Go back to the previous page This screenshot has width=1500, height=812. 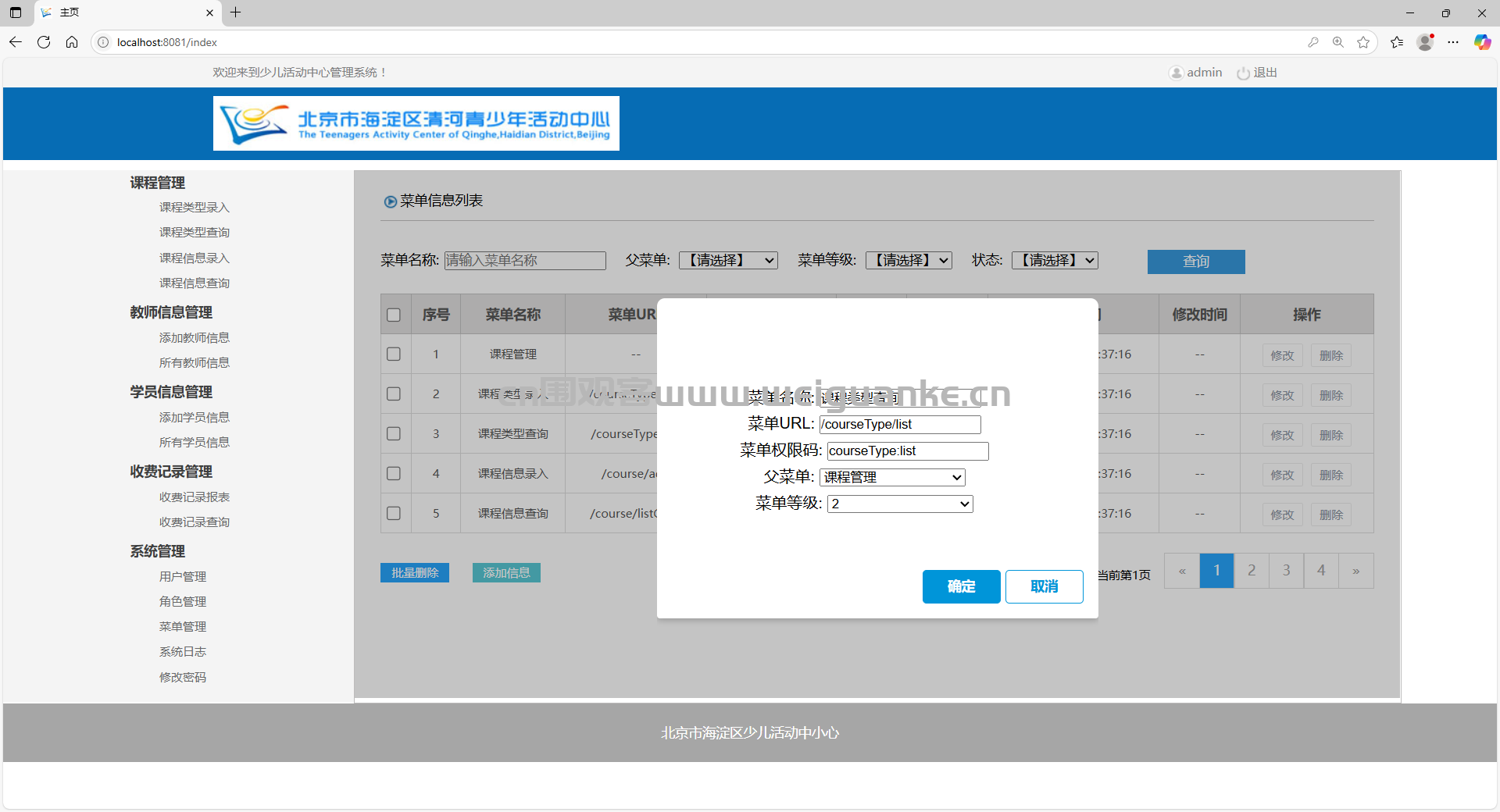(x=16, y=42)
